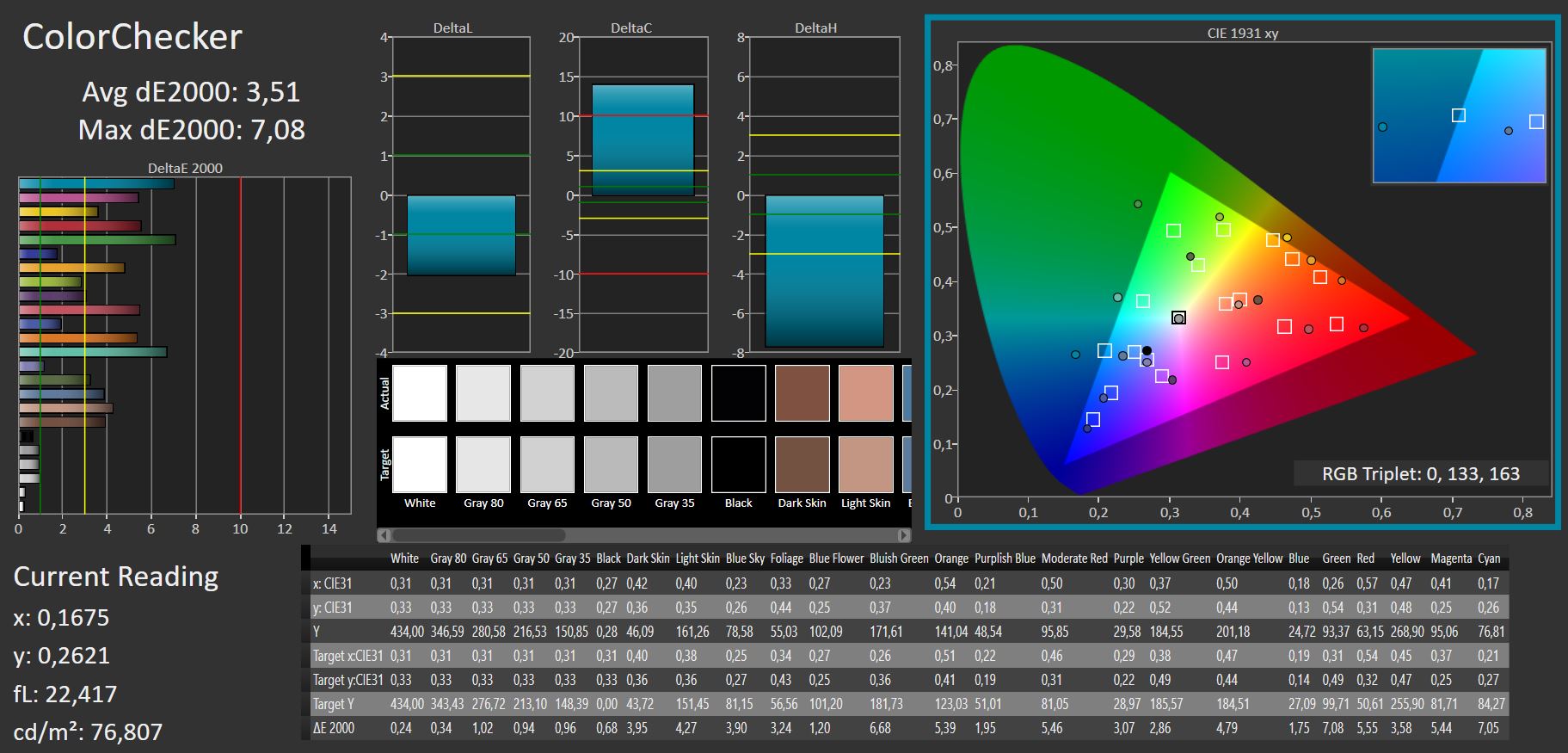Select the Target Light Skin swatch
This screenshot has width=1568, height=753.
866,465
